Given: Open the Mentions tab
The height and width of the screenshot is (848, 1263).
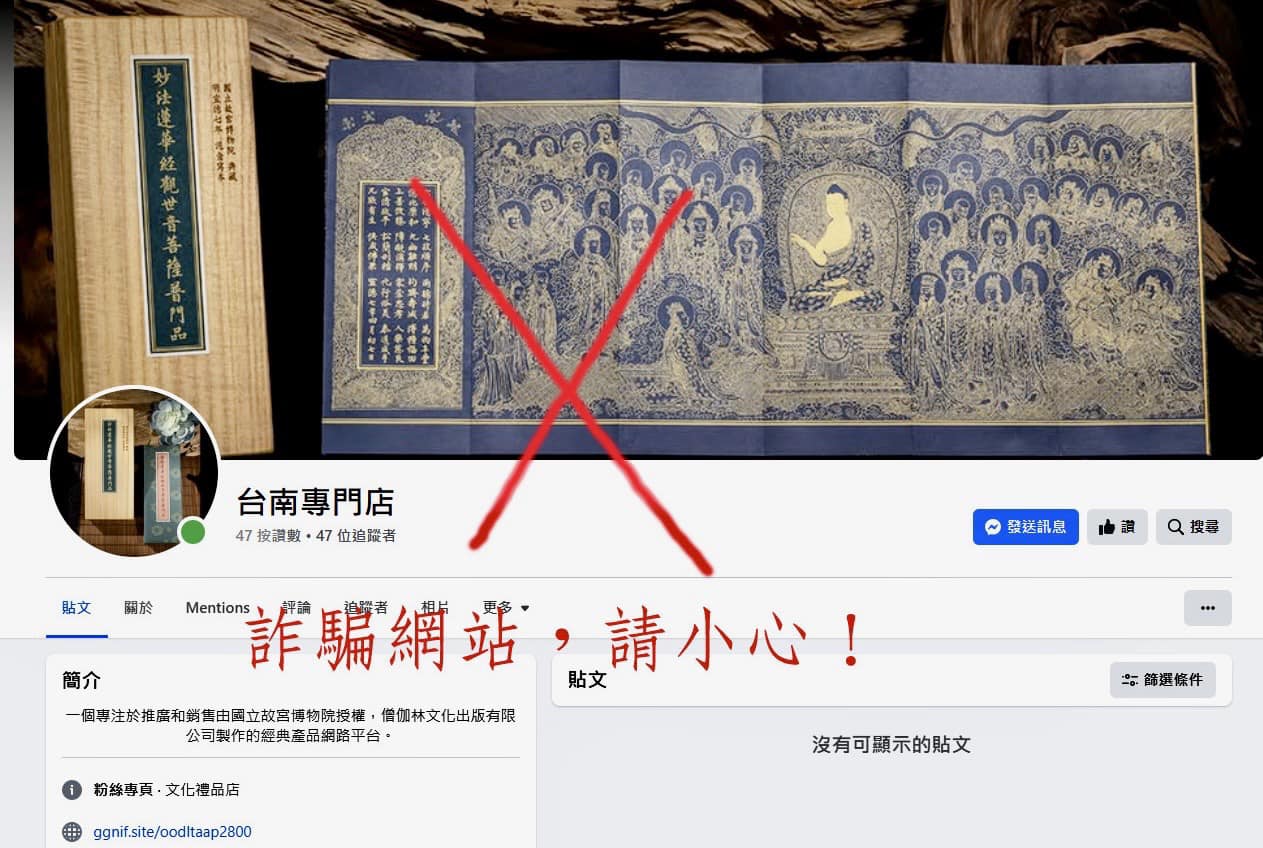Looking at the screenshot, I should pos(218,608).
